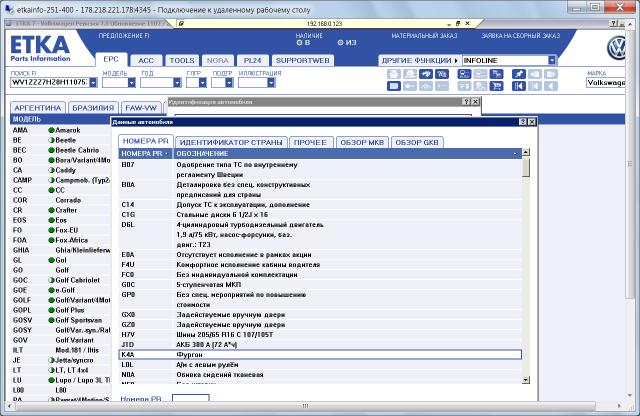
Task: Sort by НОМЕРА PR column header
Action: click(145, 153)
